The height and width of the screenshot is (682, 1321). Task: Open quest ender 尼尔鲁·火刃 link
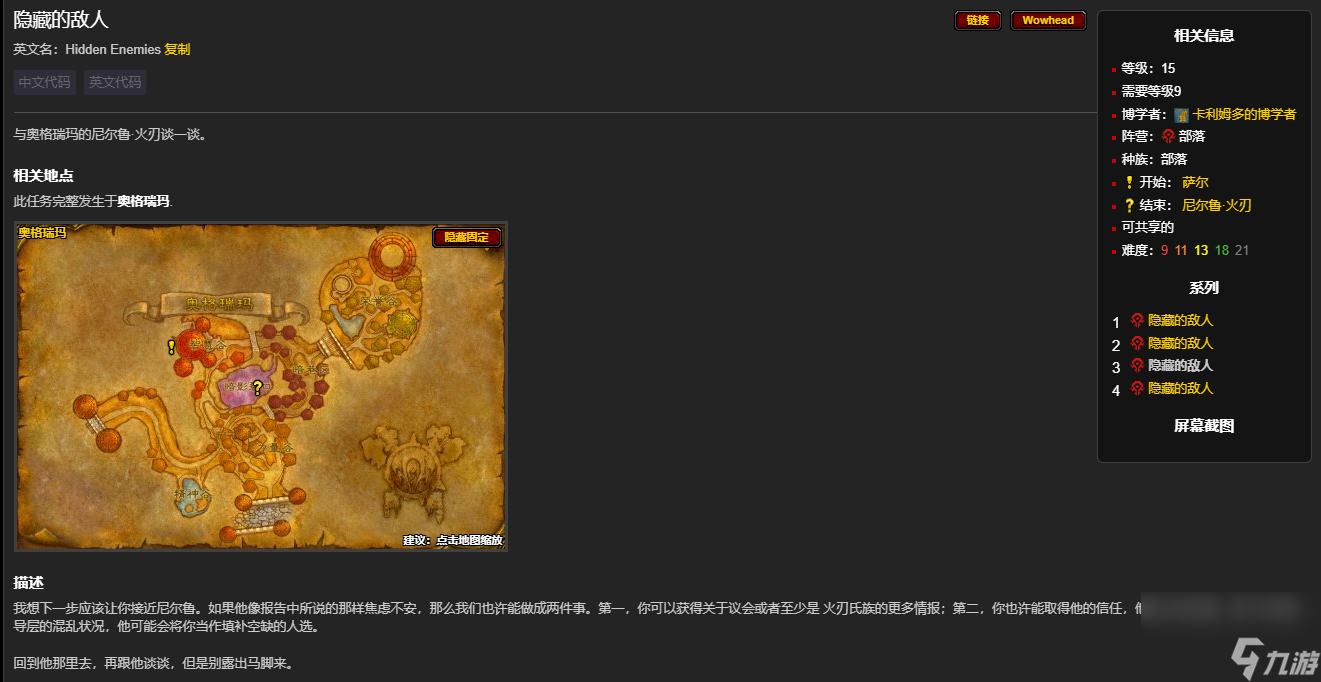click(x=1217, y=205)
